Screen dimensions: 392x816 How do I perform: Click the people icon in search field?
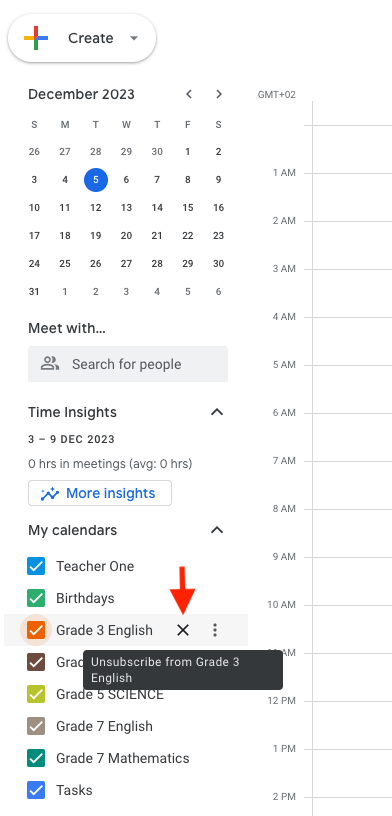(x=50, y=364)
